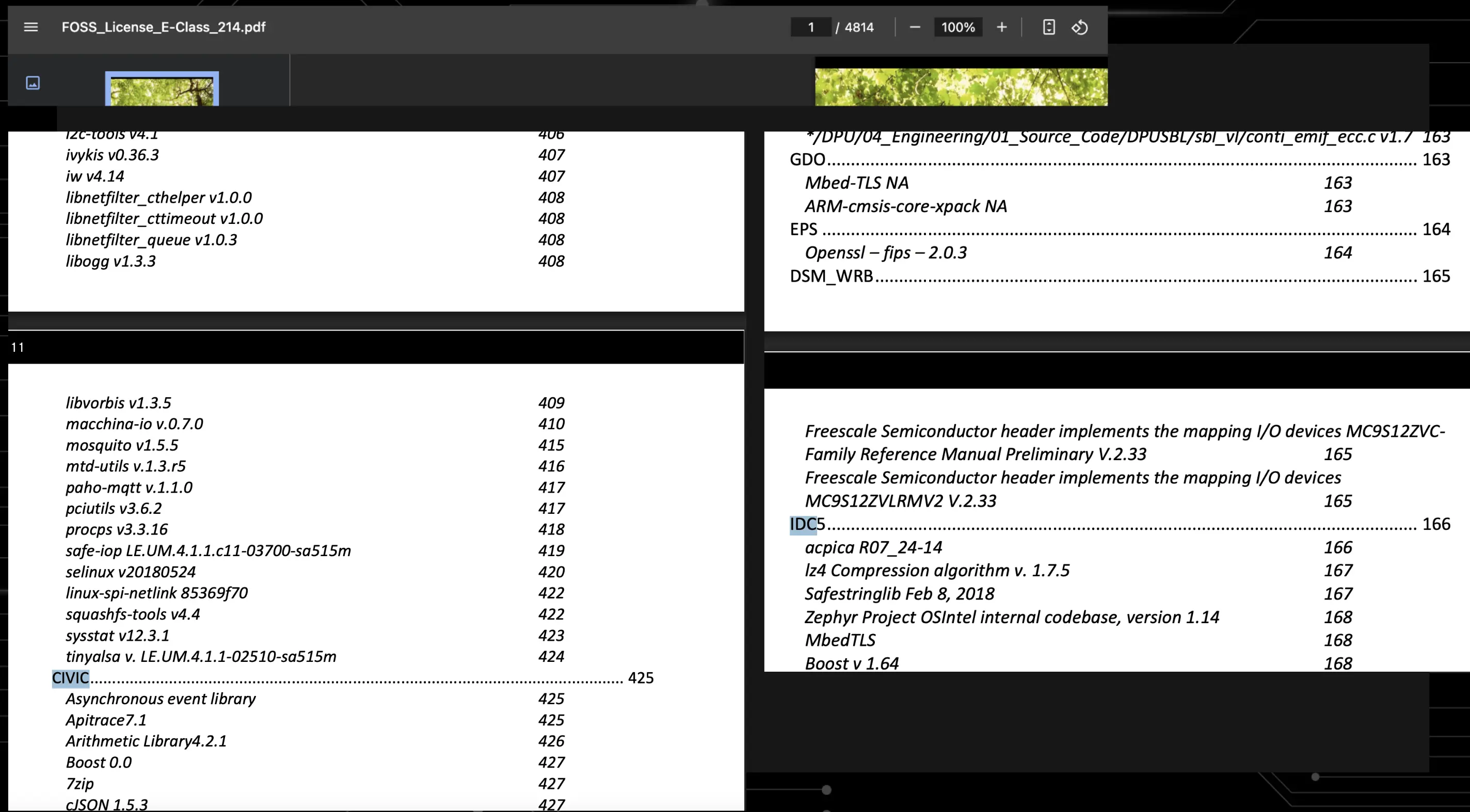Screen dimensions: 1470x812
Task: Open the Zephyr Project OSIntel entry
Action: coord(1011,617)
